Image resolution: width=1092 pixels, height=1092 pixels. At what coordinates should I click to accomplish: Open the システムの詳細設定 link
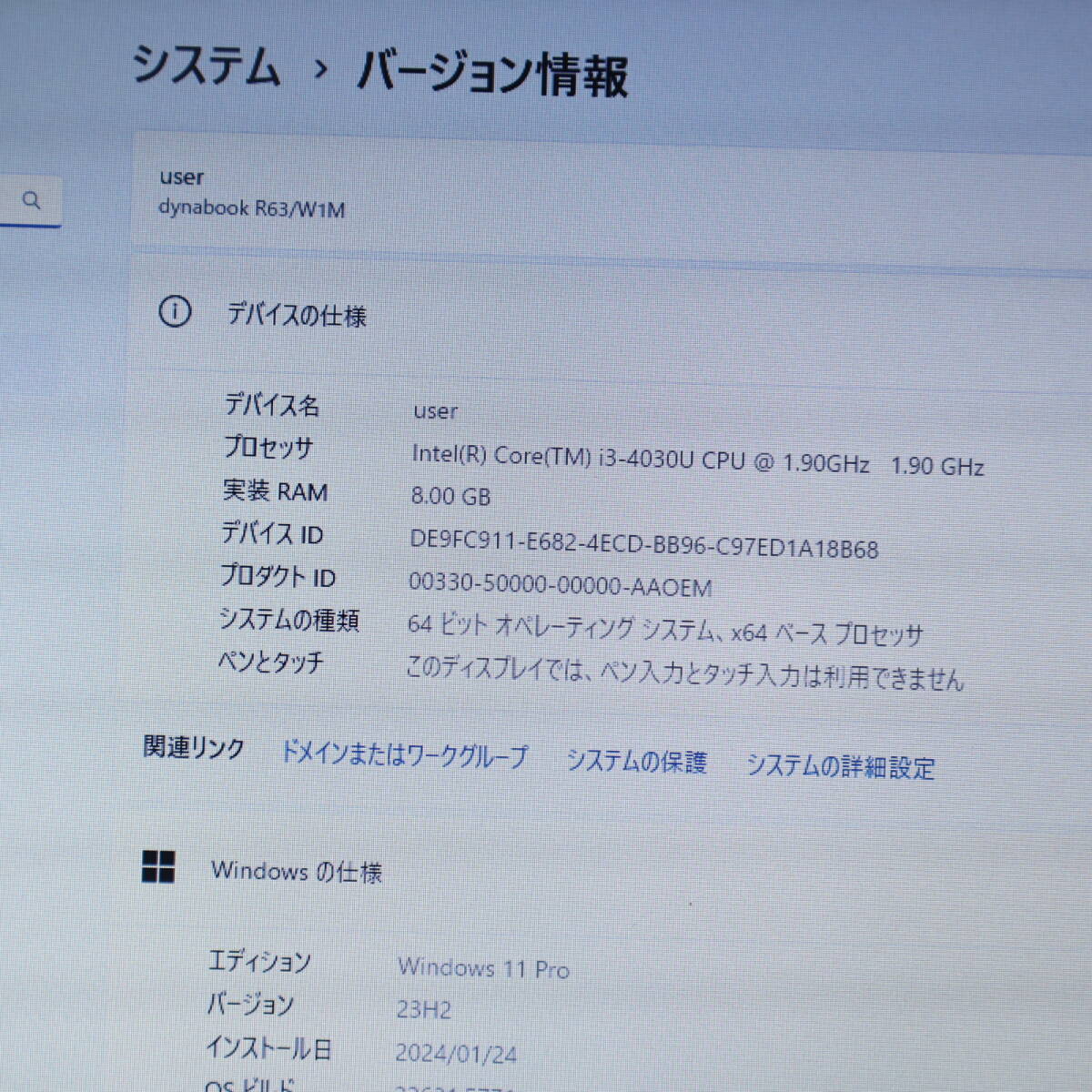840,766
